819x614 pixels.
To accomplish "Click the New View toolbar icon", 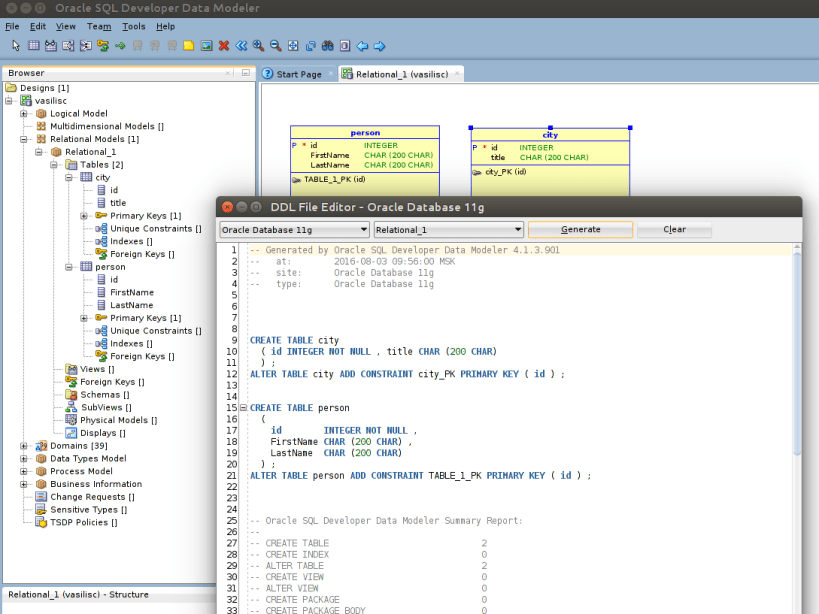I will coord(50,46).
